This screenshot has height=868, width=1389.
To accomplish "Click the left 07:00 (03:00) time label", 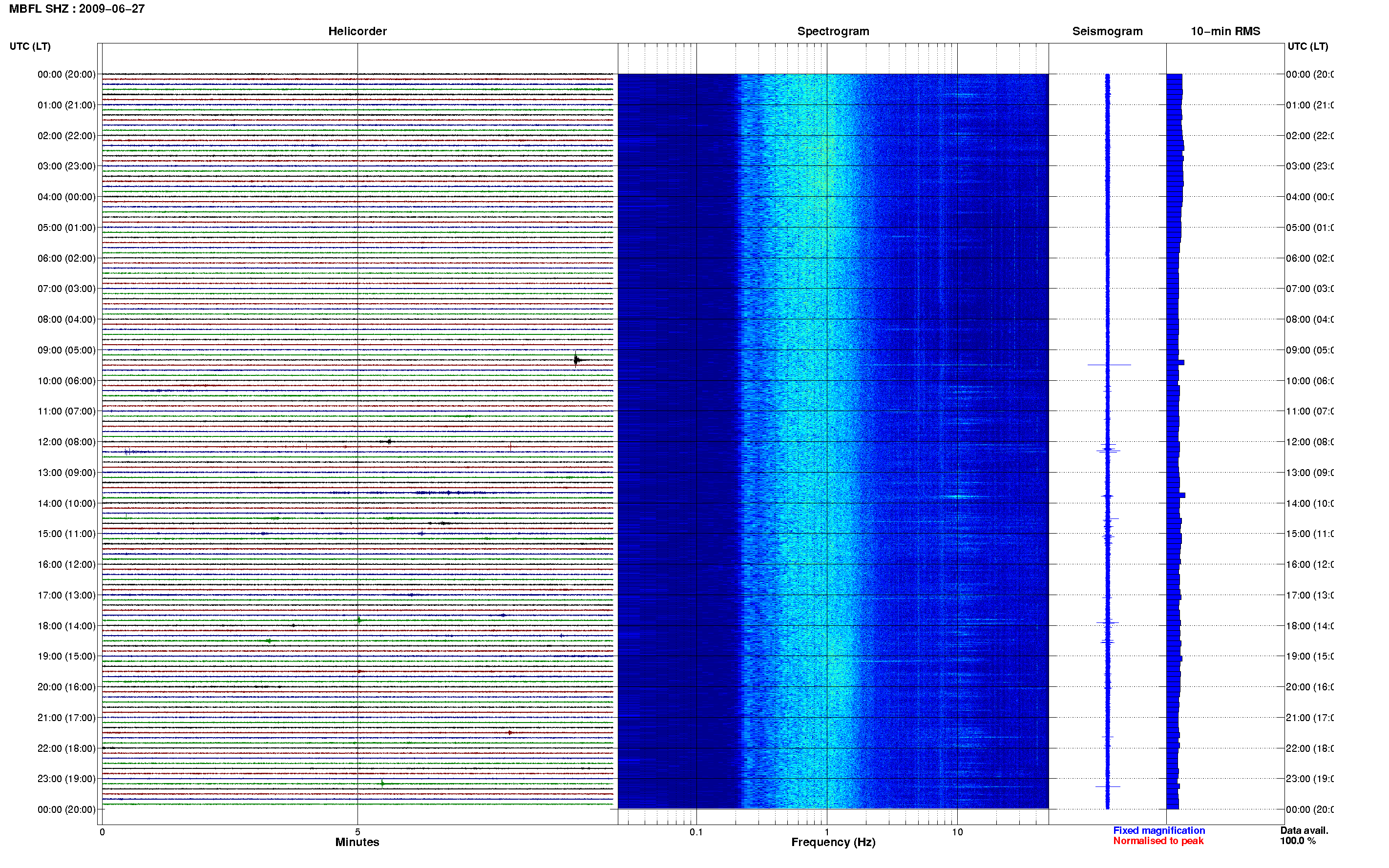I will pyautogui.click(x=66, y=288).
